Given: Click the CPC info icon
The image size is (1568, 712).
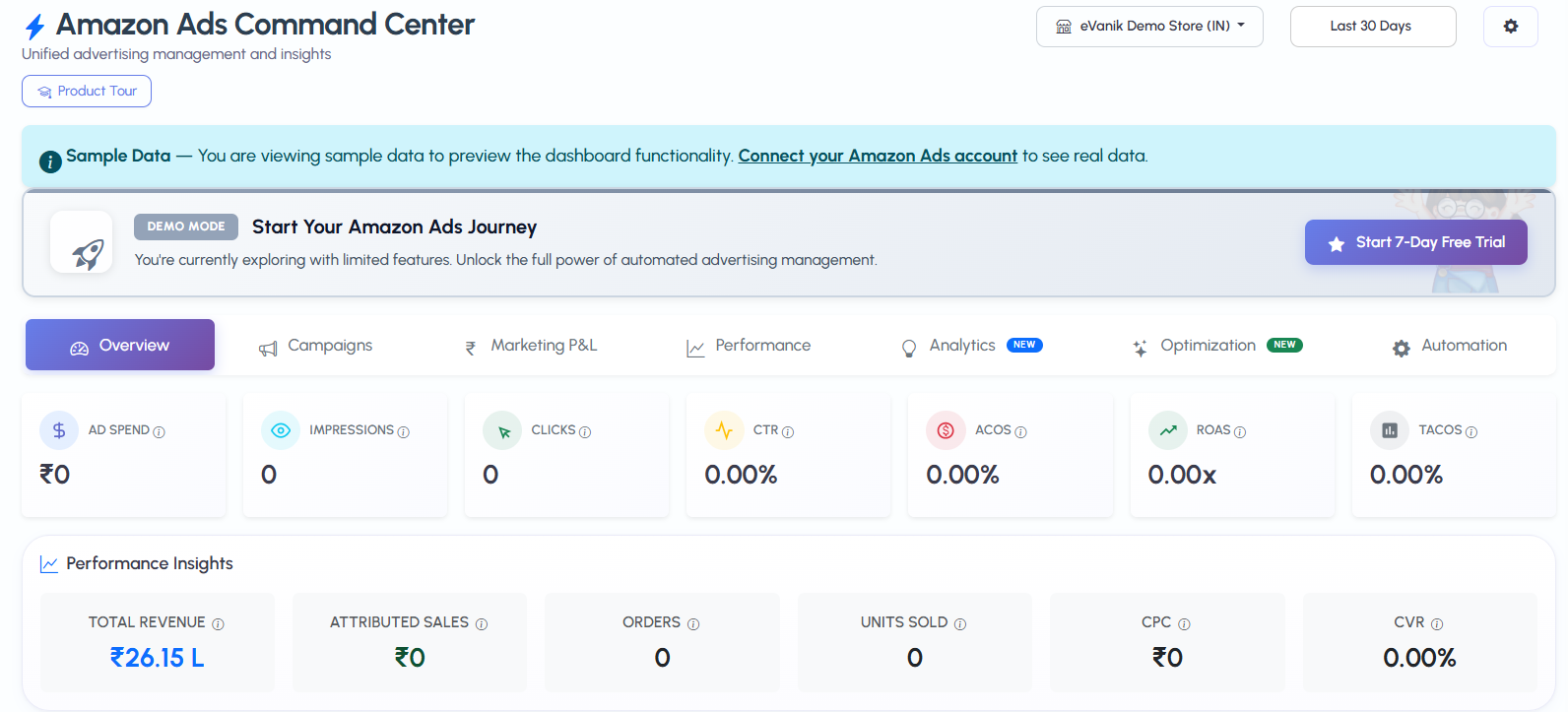Looking at the screenshot, I should tap(1184, 623).
